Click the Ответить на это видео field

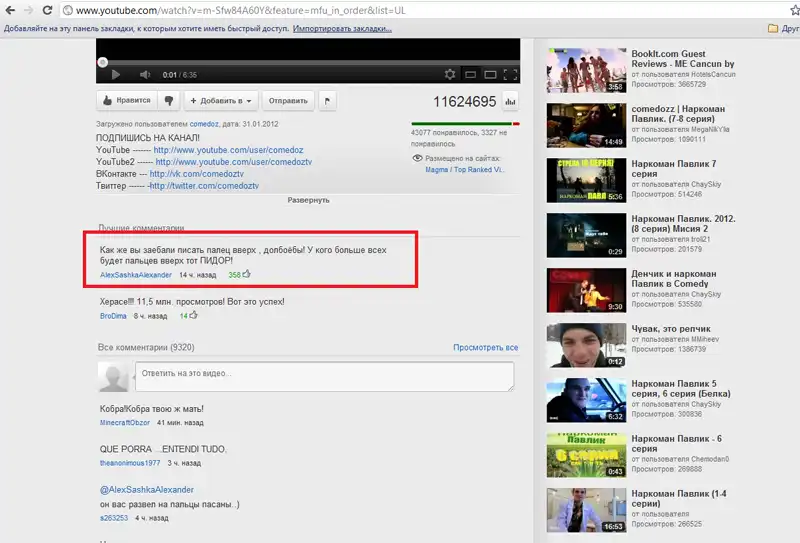(326, 376)
